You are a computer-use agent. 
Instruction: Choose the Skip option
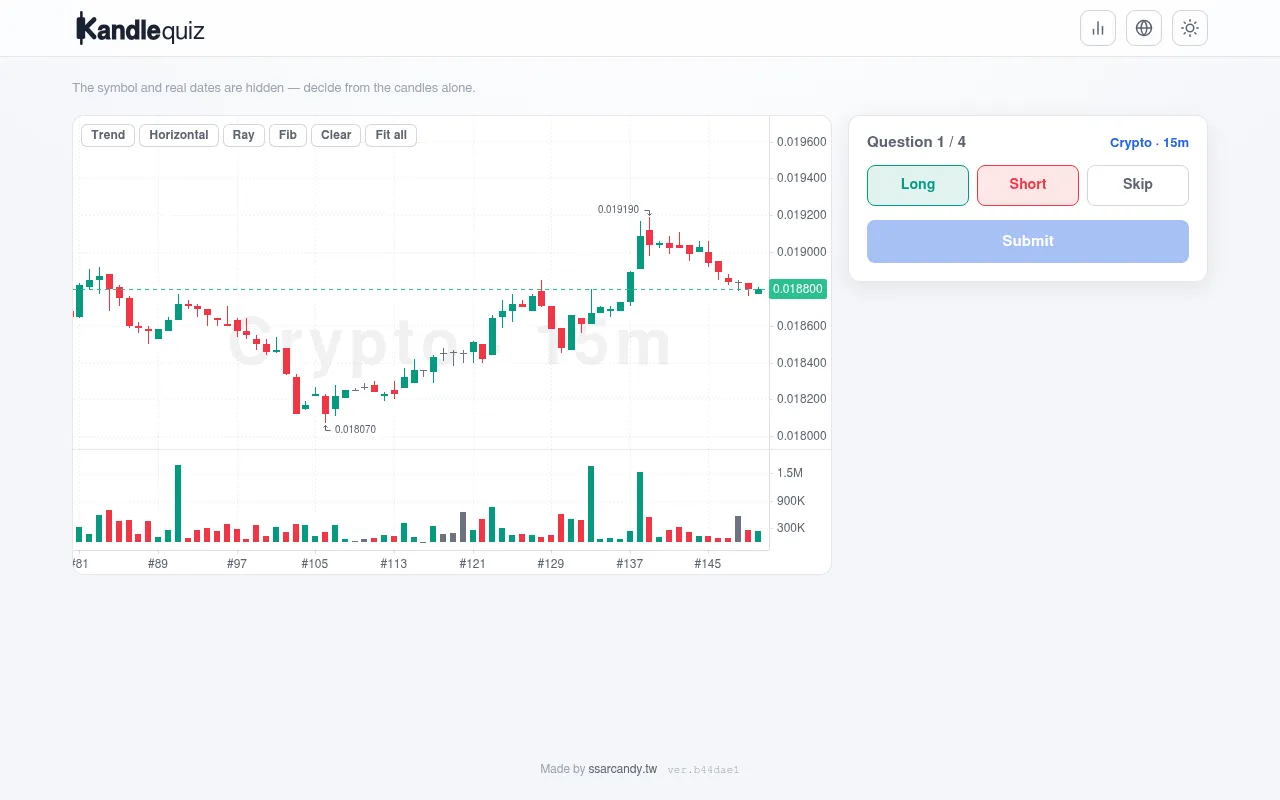click(1138, 185)
